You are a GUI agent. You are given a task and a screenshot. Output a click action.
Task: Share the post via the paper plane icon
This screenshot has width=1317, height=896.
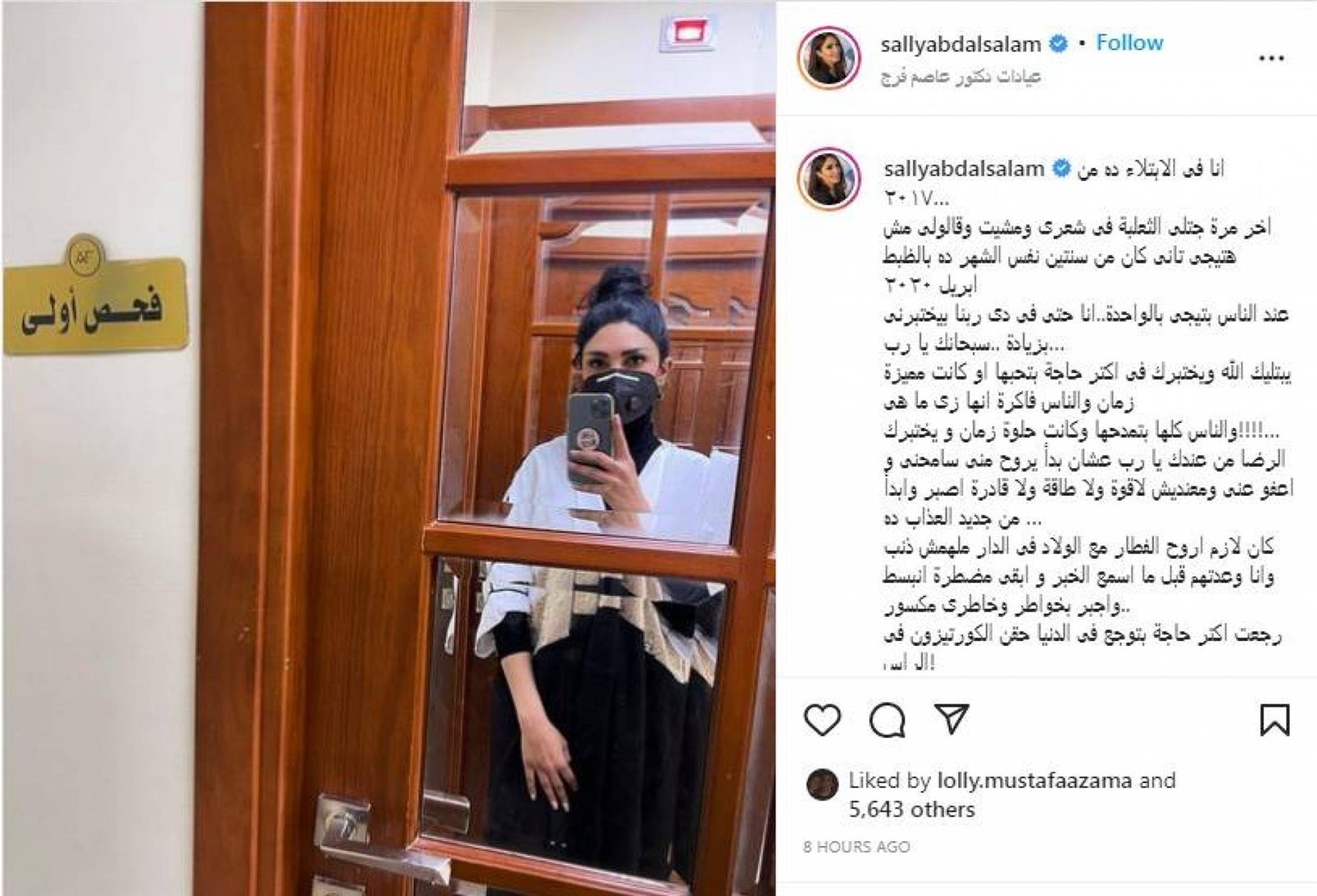(x=952, y=718)
